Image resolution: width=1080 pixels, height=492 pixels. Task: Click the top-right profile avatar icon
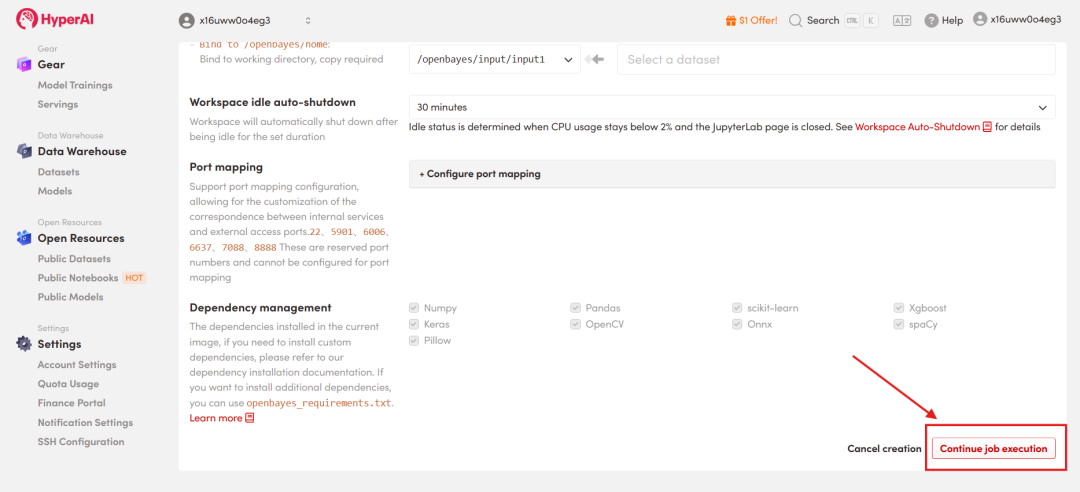click(x=980, y=19)
